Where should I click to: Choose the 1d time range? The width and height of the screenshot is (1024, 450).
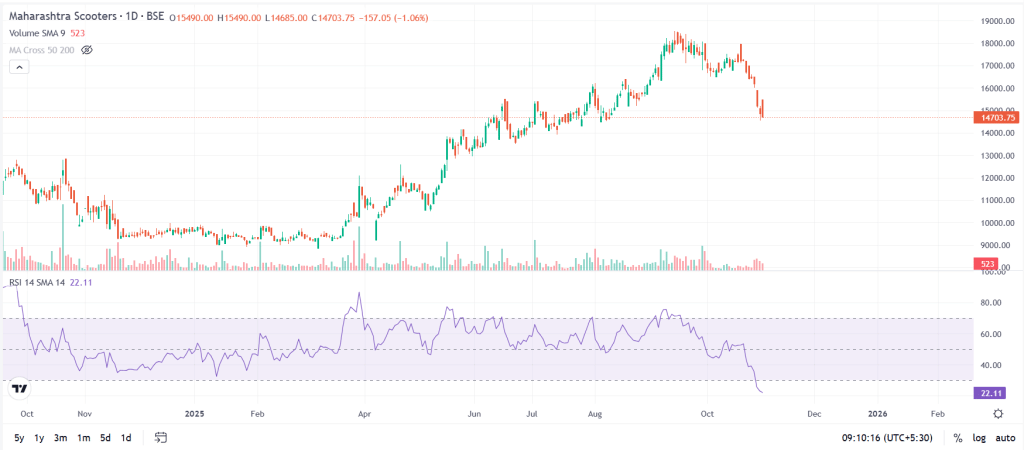click(126, 438)
